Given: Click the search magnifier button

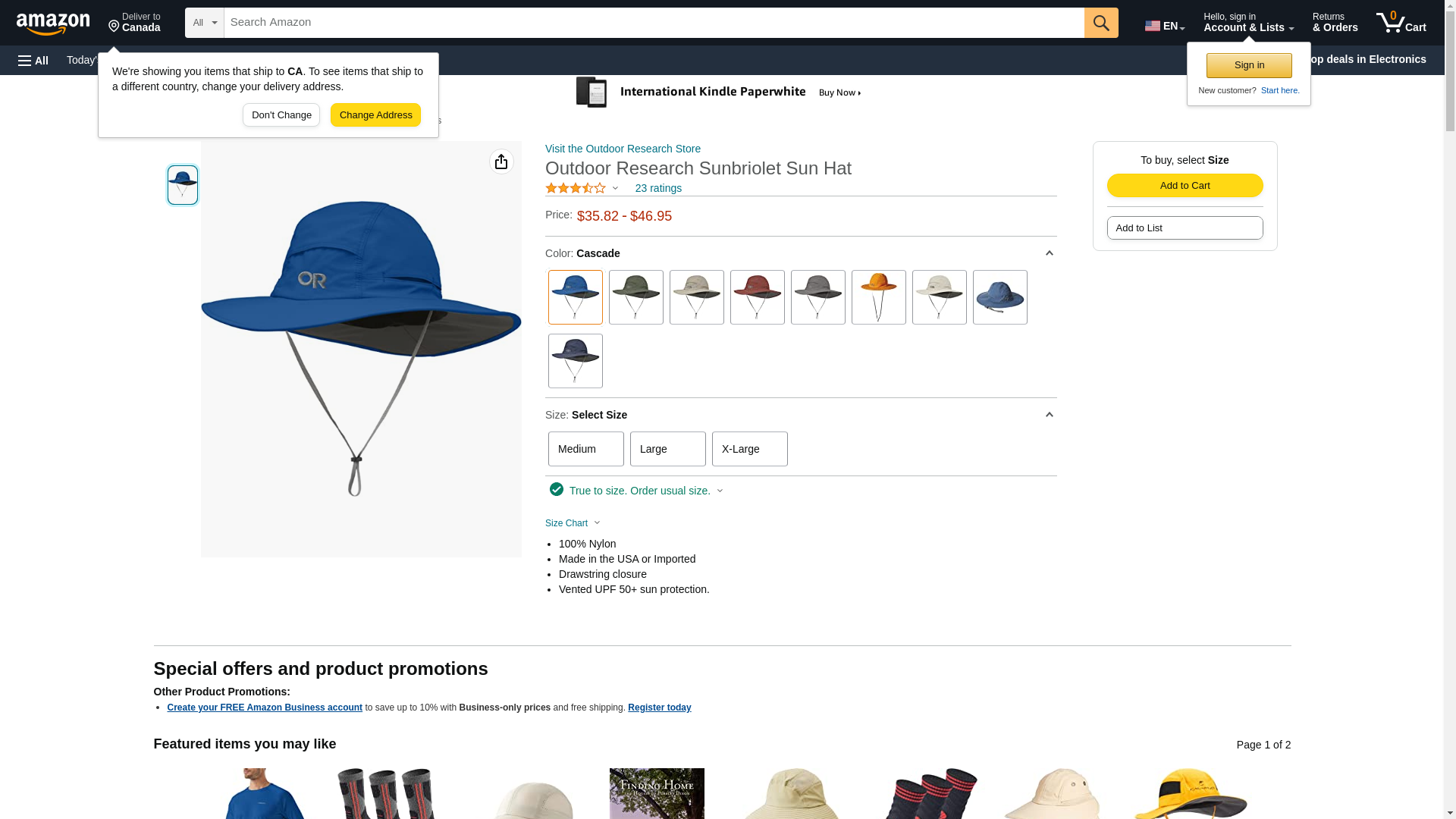Looking at the screenshot, I should point(1101,23).
